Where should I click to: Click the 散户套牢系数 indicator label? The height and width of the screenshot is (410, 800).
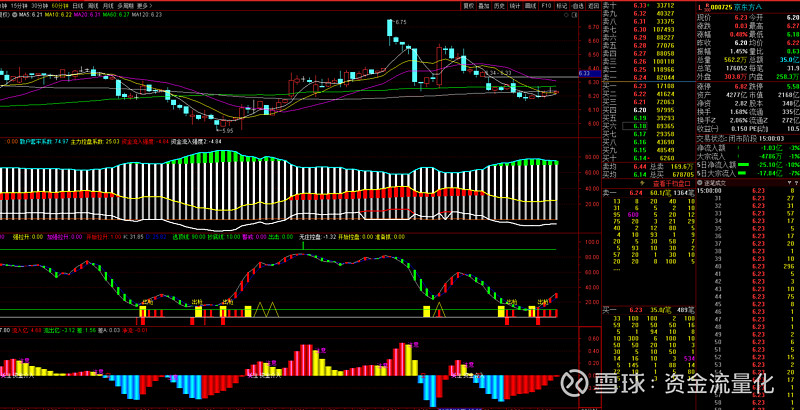44,141
